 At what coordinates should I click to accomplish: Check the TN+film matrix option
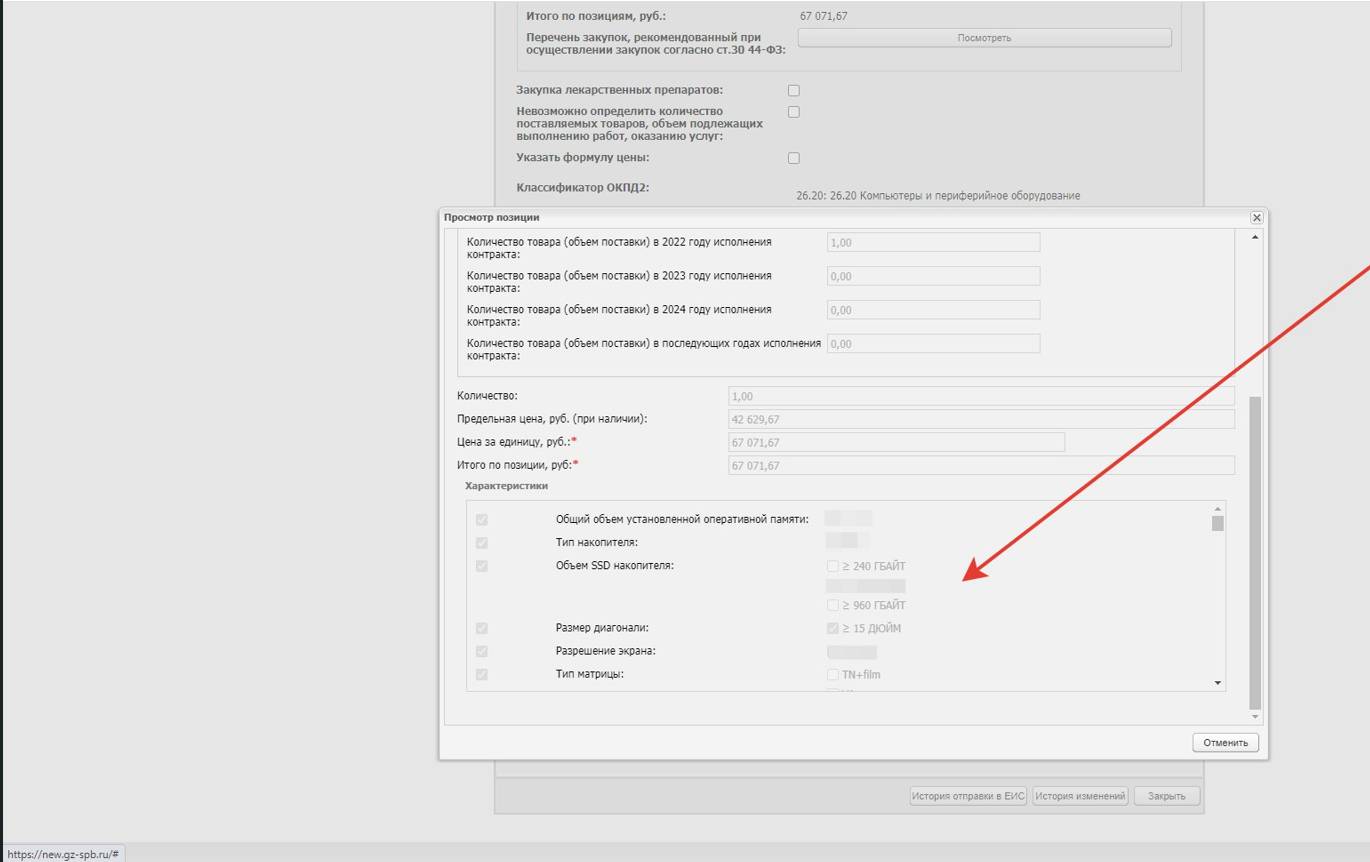pyautogui.click(x=833, y=675)
